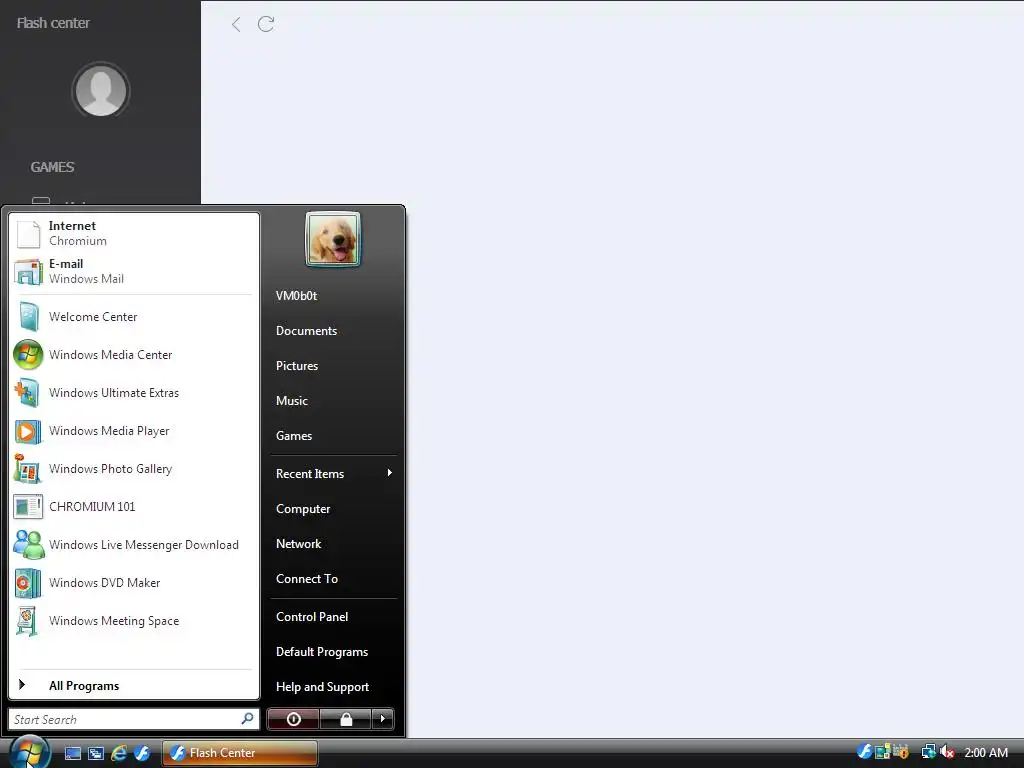The height and width of the screenshot is (768, 1024).
Task: Click the 2:00 AM taskbar clock
Action: 985,753
